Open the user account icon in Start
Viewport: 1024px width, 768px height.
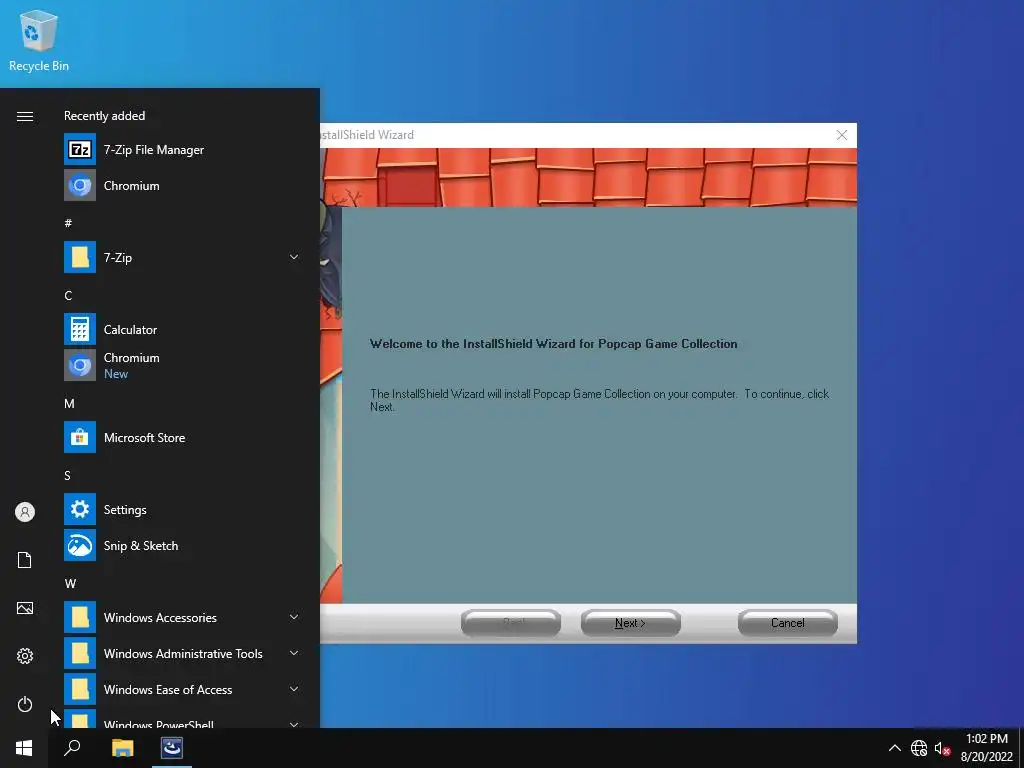(x=25, y=512)
